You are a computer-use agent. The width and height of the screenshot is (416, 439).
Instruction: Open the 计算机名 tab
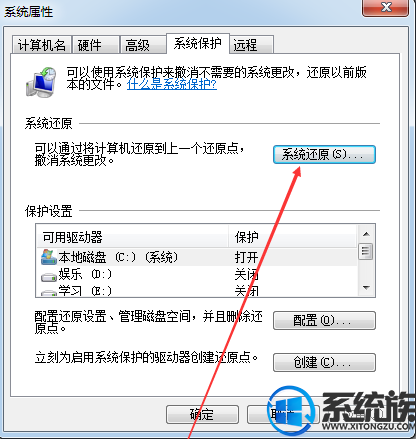(42, 45)
